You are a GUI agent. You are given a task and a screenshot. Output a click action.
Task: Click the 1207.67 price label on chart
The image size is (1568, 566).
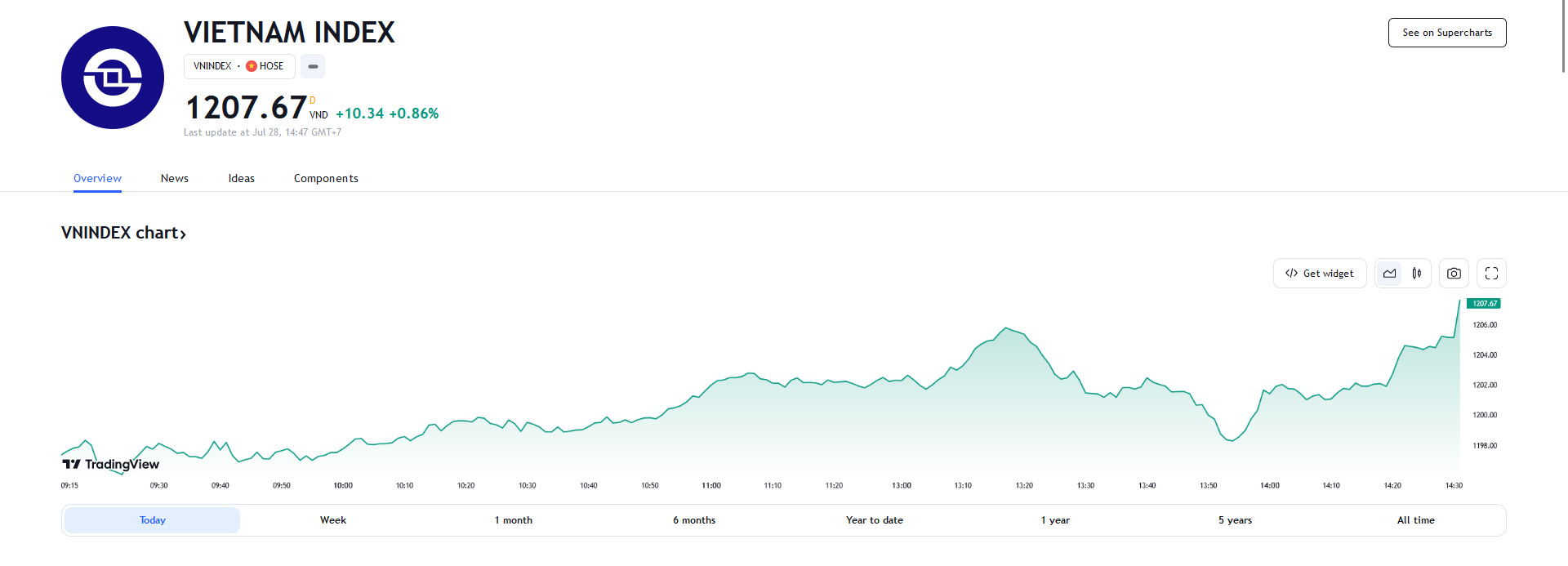[1484, 304]
